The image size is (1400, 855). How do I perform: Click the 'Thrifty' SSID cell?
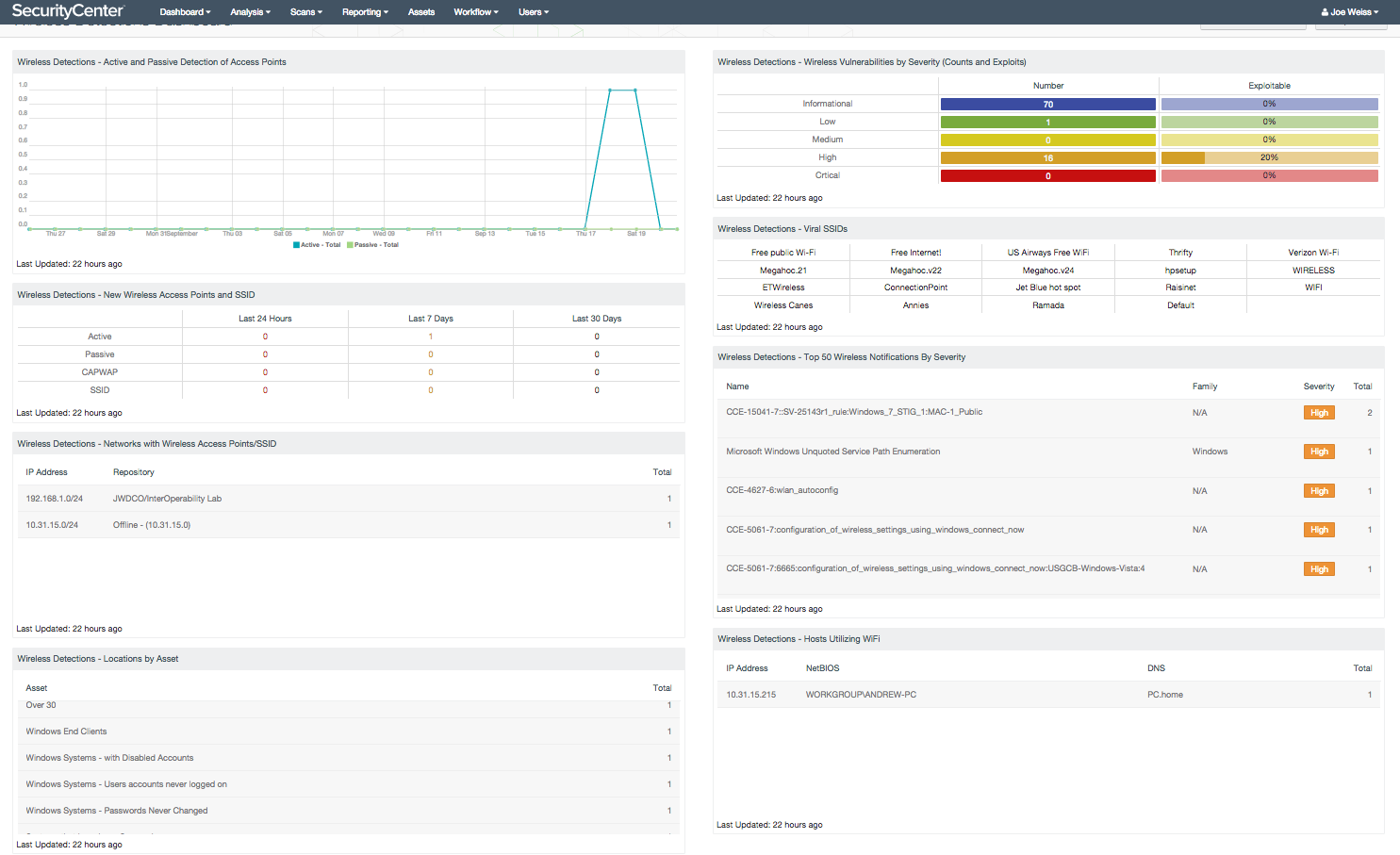point(1180,253)
